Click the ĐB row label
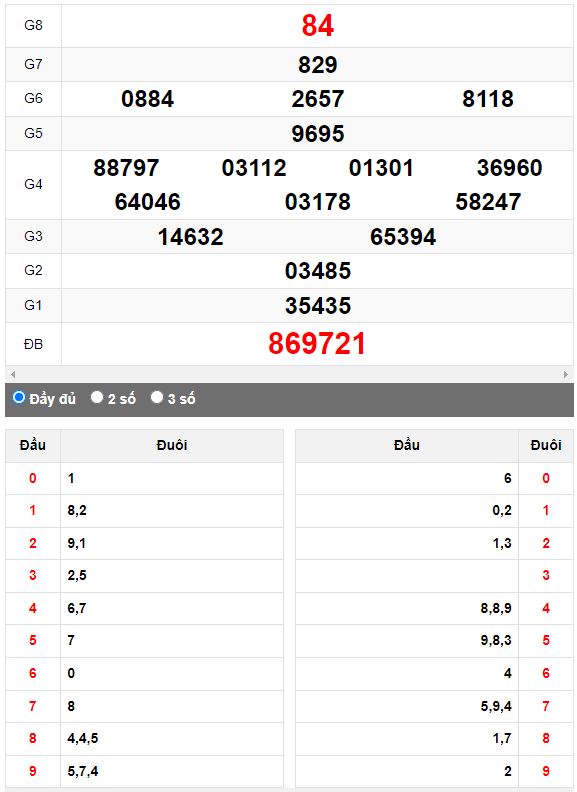Image resolution: width=577 pixels, height=792 pixels. coord(33,344)
